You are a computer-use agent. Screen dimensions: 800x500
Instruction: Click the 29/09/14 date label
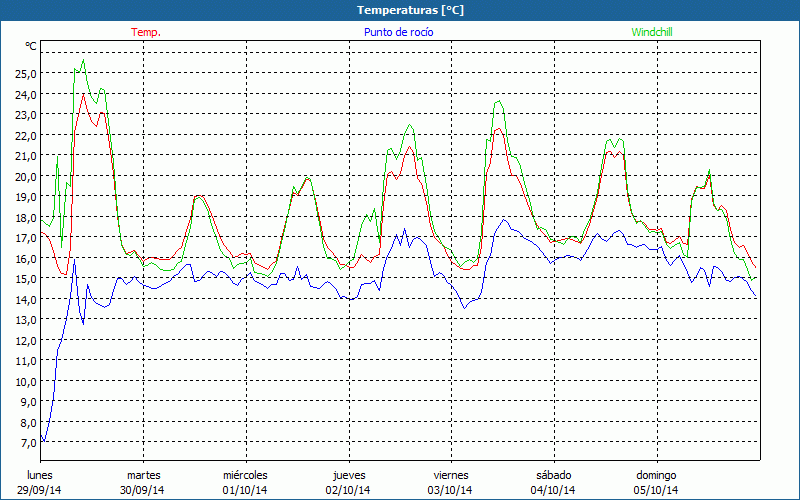pos(41,490)
